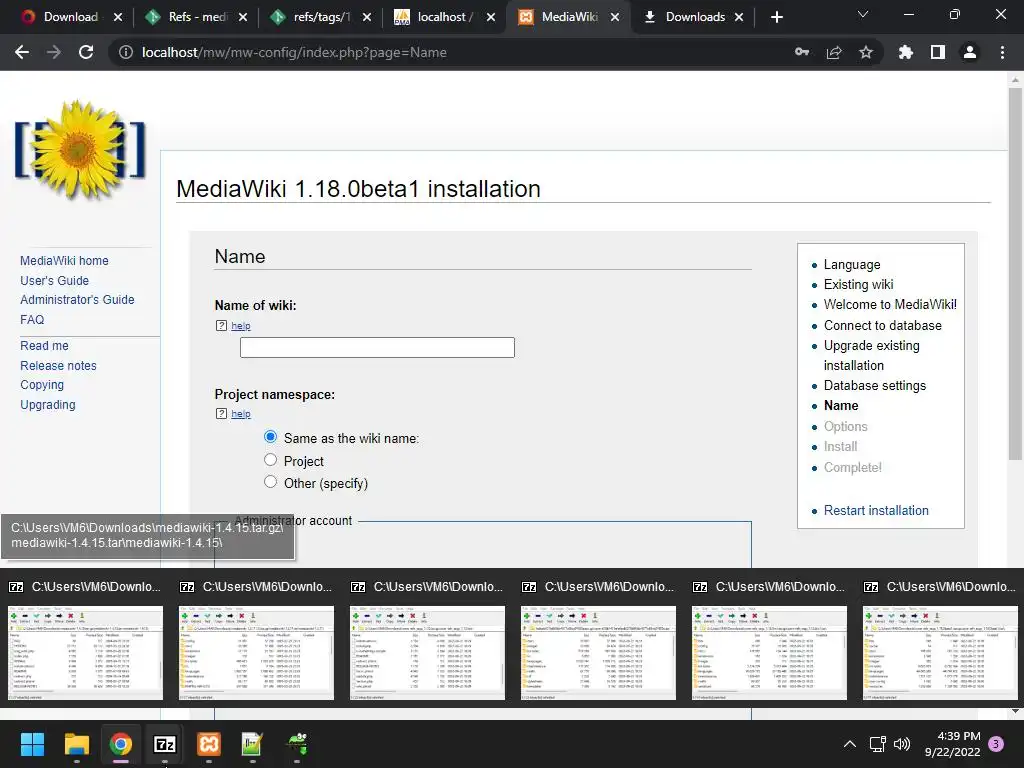
Task: Click 'Restart installation' link
Action: point(876,510)
